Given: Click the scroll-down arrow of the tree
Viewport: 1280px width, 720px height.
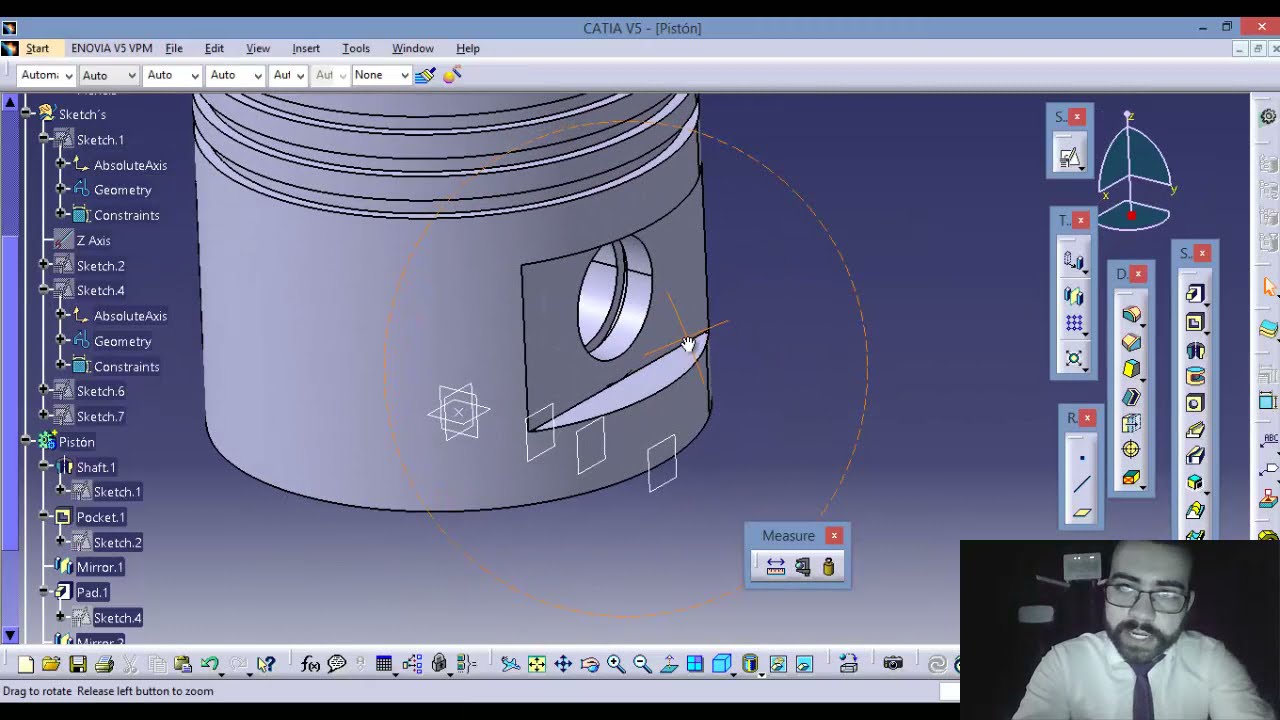Looking at the screenshot, I should point(10,635).
